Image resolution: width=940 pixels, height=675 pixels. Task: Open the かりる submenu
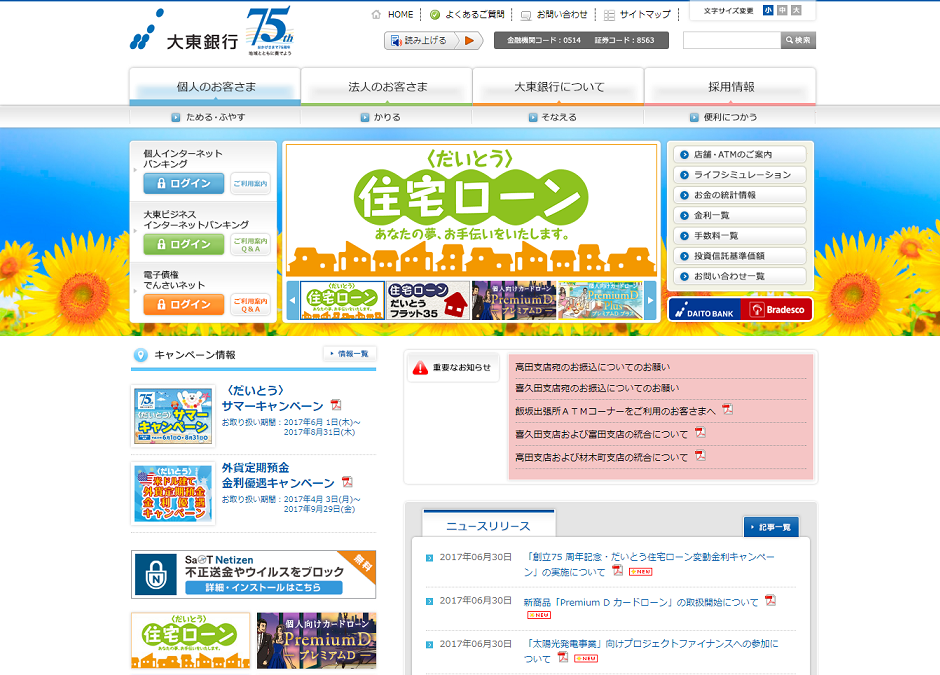click(x=380, y=117)
